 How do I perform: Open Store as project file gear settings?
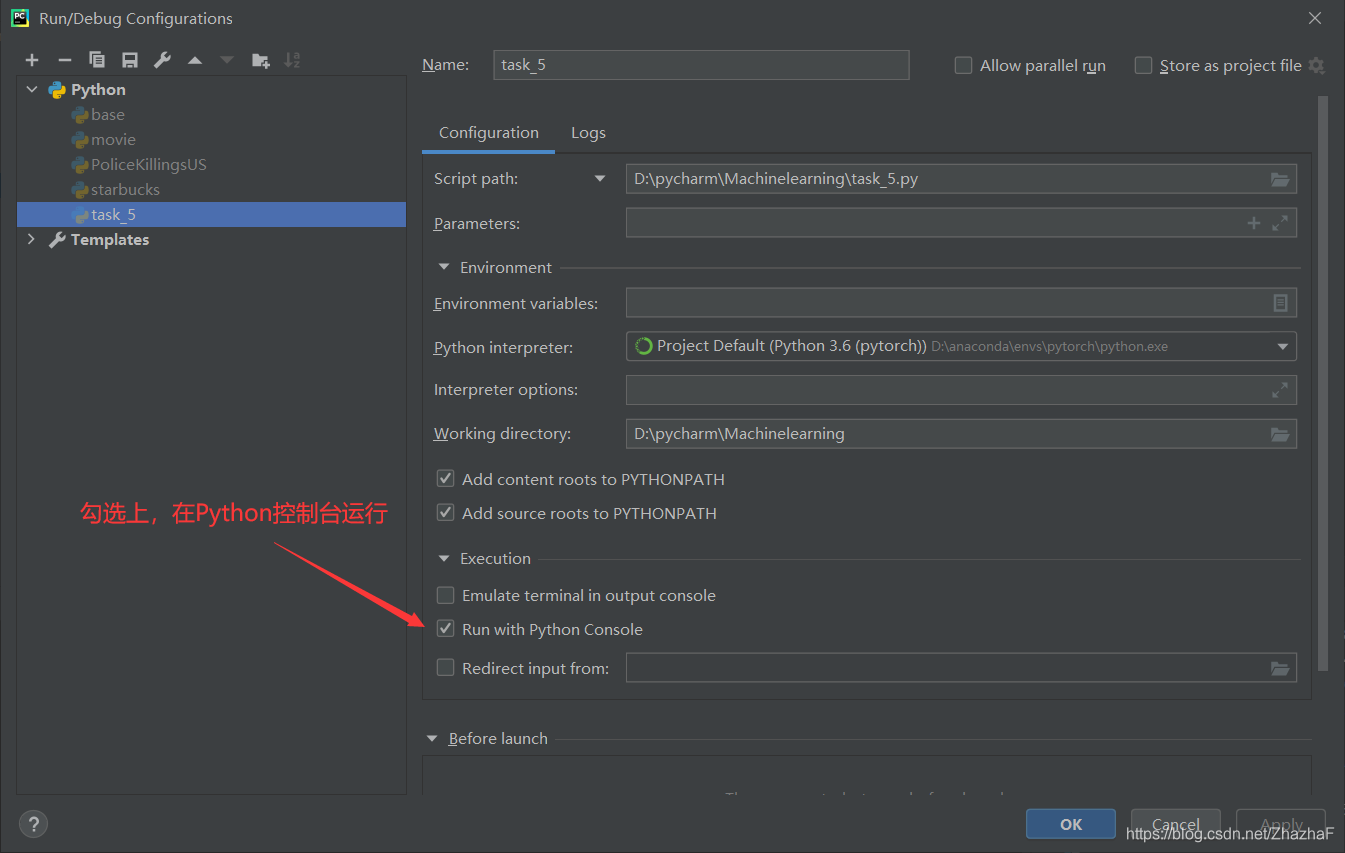(1317, 66)
